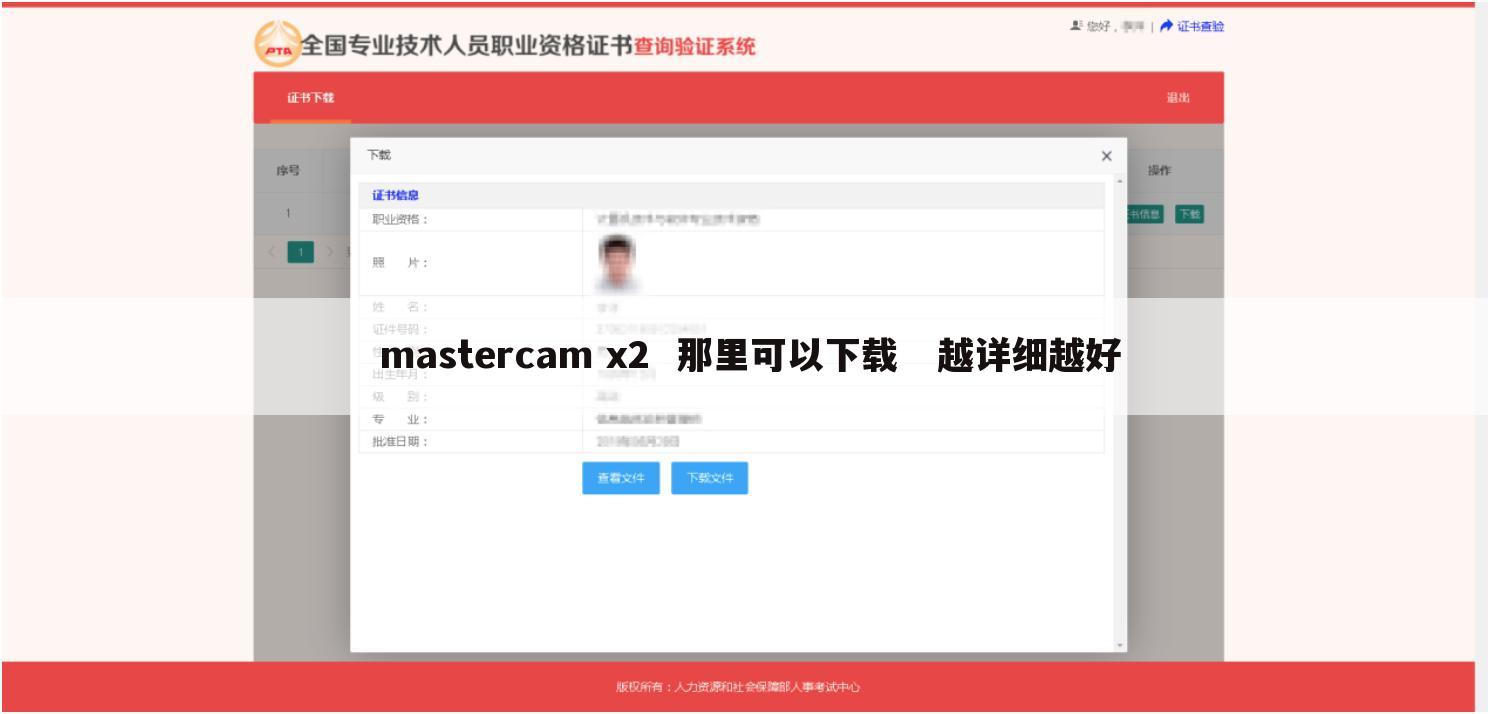This screenshot has width=1500, height=714.
Task: Click the user greeting icon
Action: 1076,26
